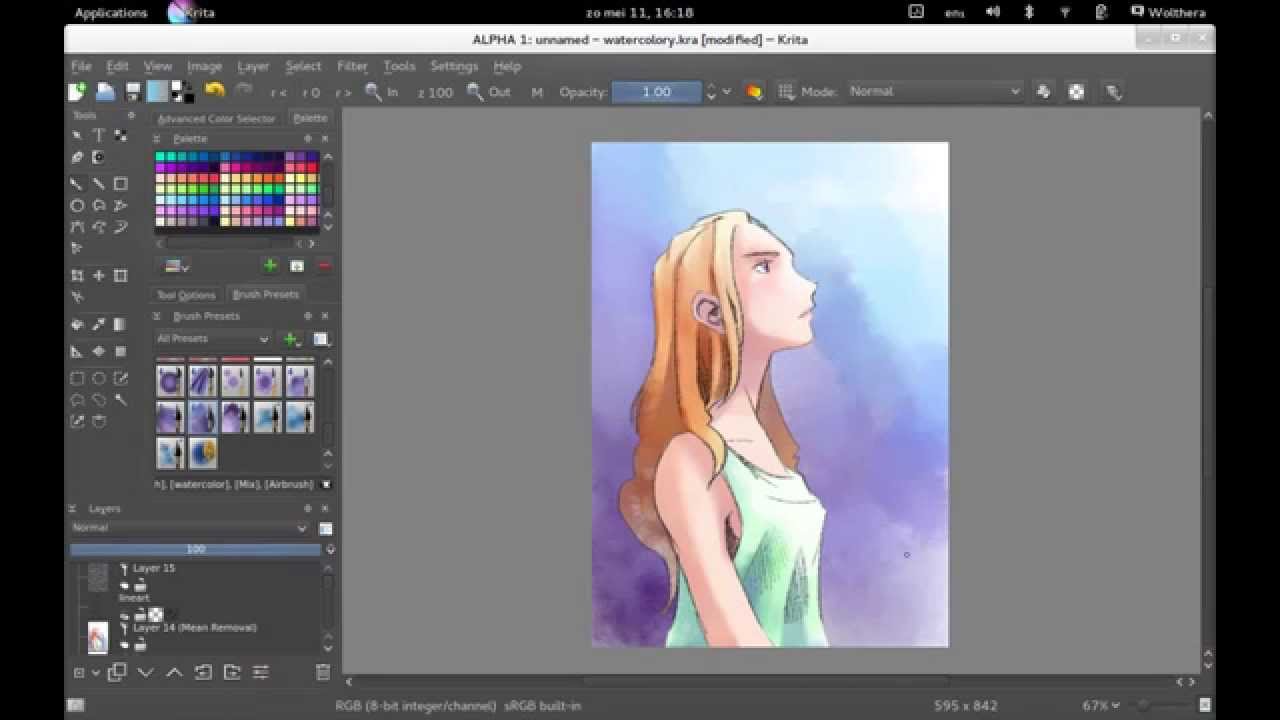The height and width of the screenshot is (720, 1280).
Task: Toggle visibility of Layer 15
Action: pos(125,585)
